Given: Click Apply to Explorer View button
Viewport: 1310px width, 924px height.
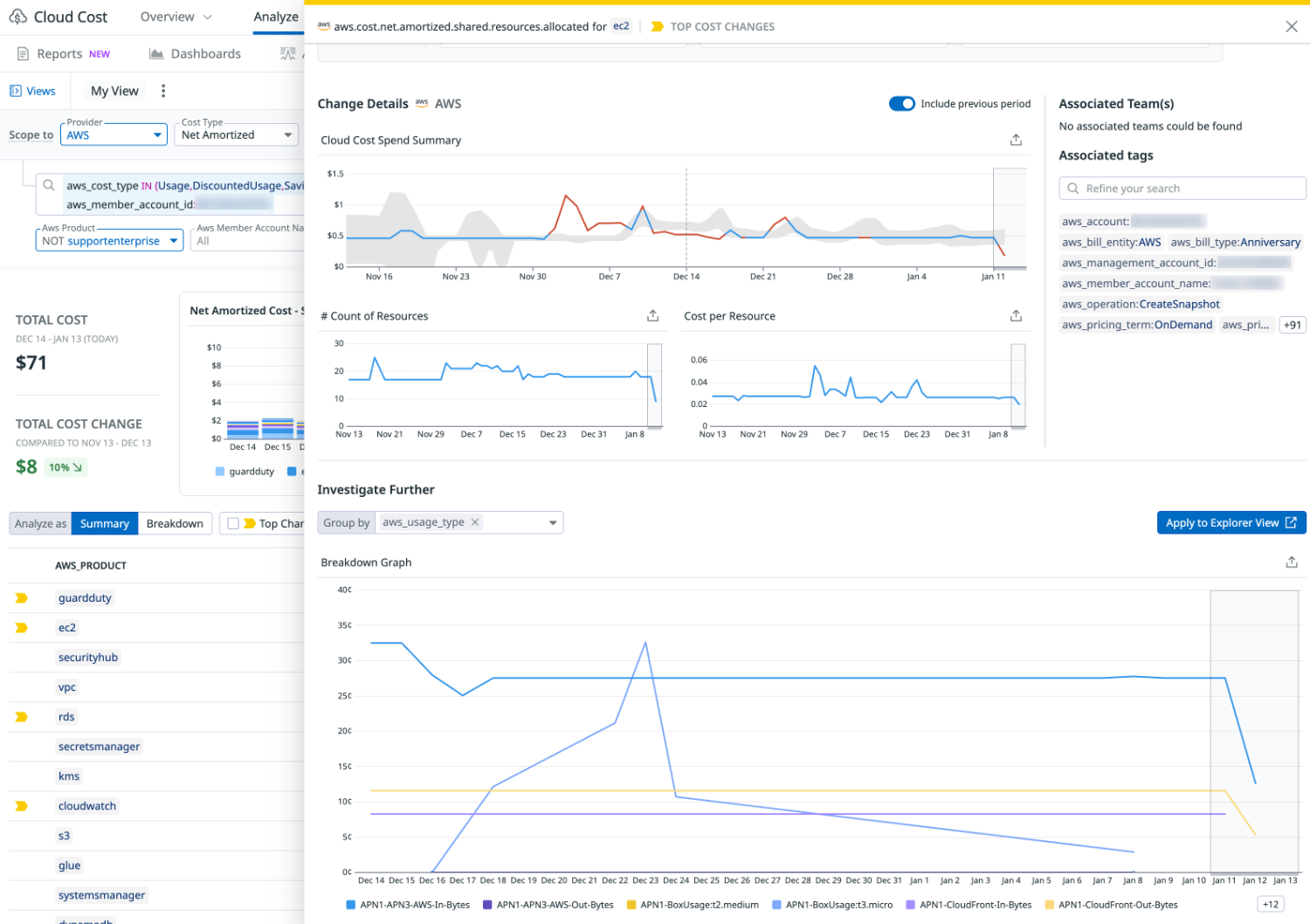Looking at the screenshot, I should click(x=1231, y=523).
